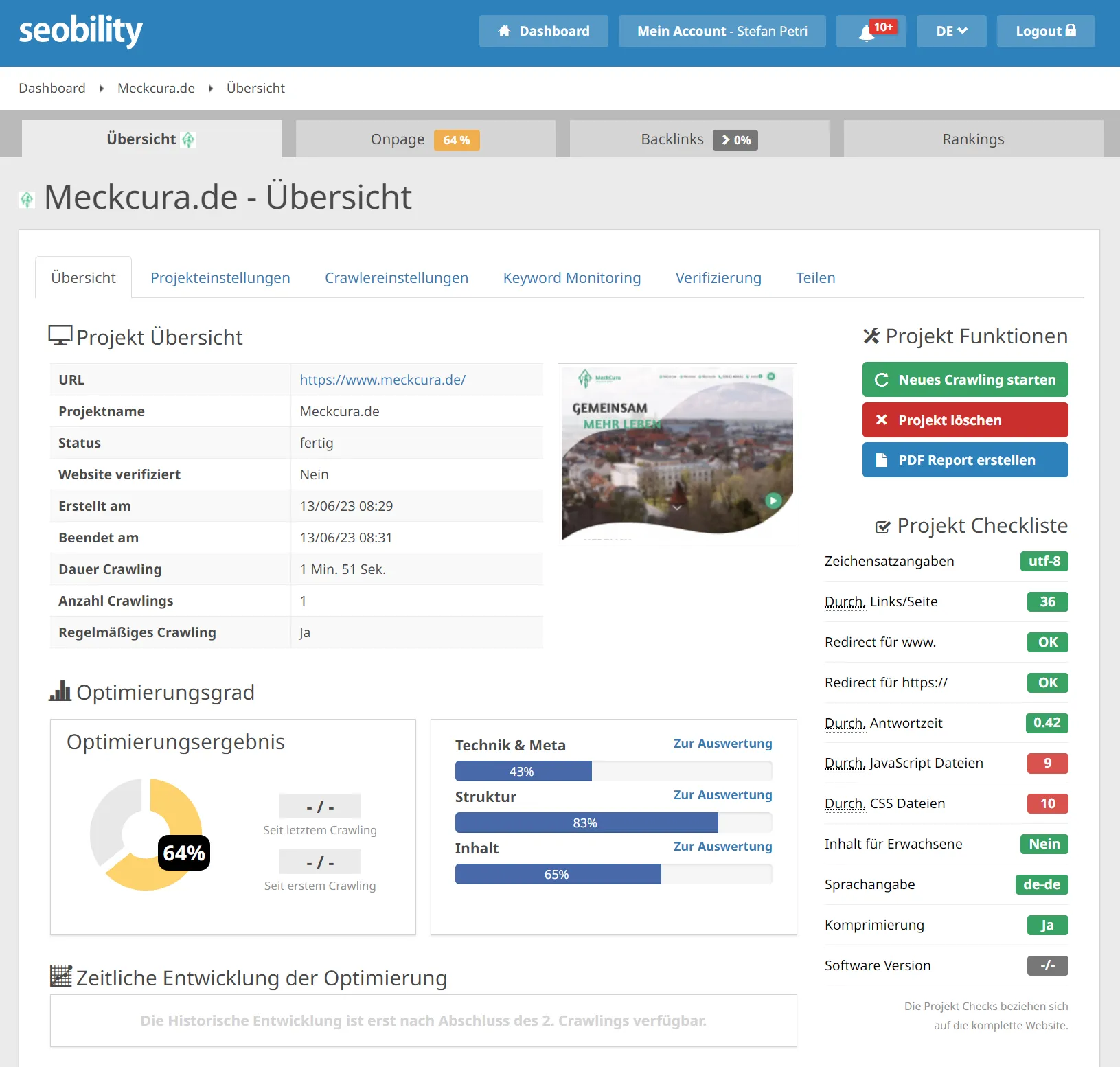
Task: Switch to the Onpage tab
Action: pos(425,139)
